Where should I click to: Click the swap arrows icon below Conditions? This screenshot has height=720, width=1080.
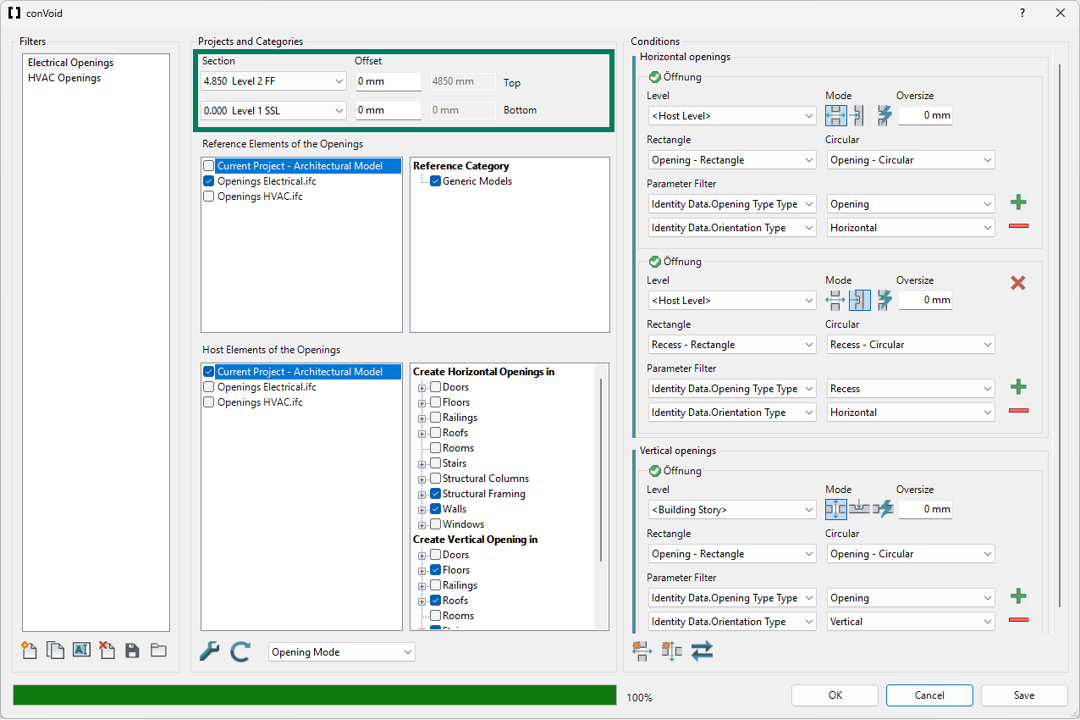pyautogui.click(x=702, y=650)
